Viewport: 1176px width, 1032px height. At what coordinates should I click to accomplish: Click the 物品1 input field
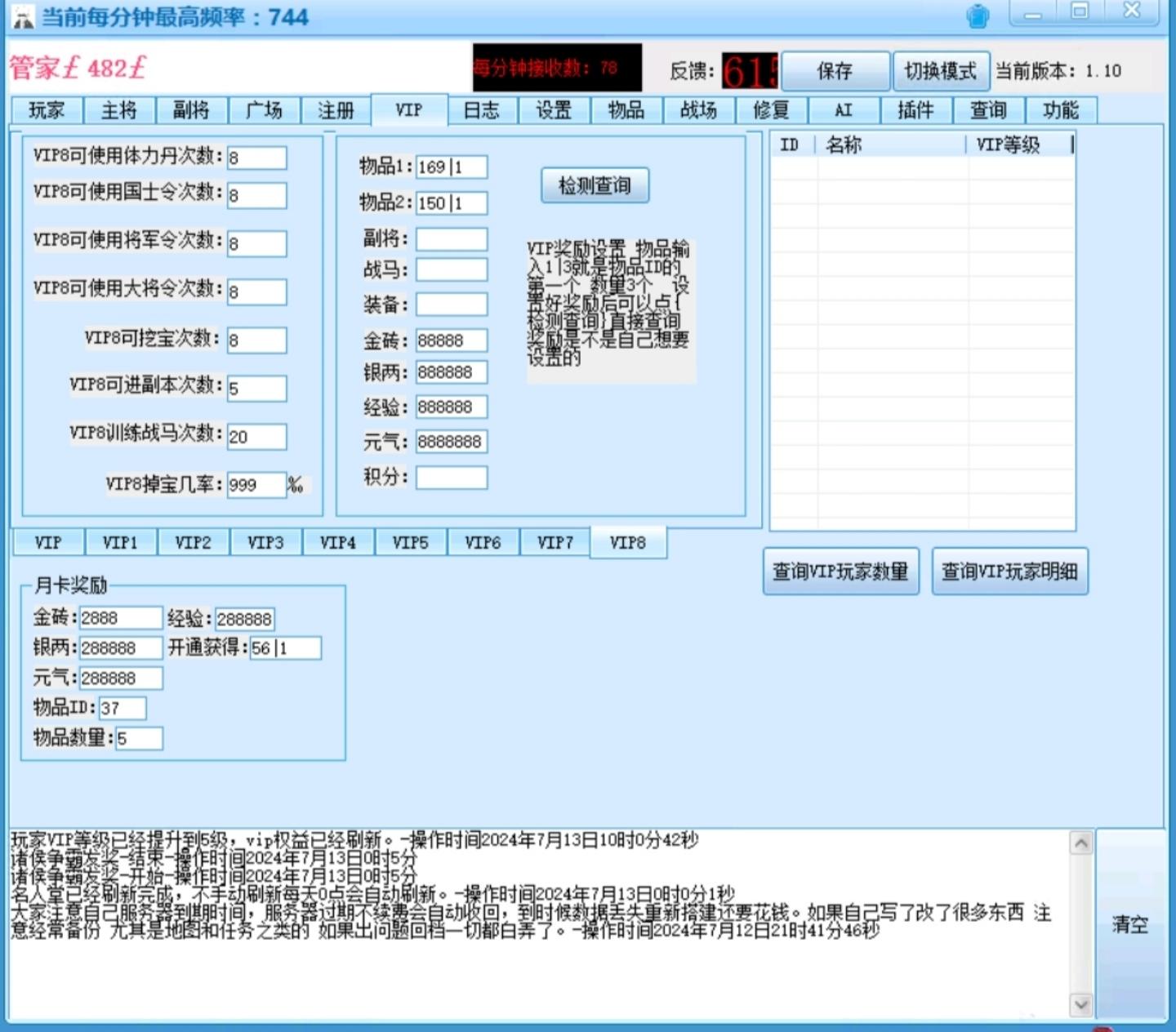[452, 167]
